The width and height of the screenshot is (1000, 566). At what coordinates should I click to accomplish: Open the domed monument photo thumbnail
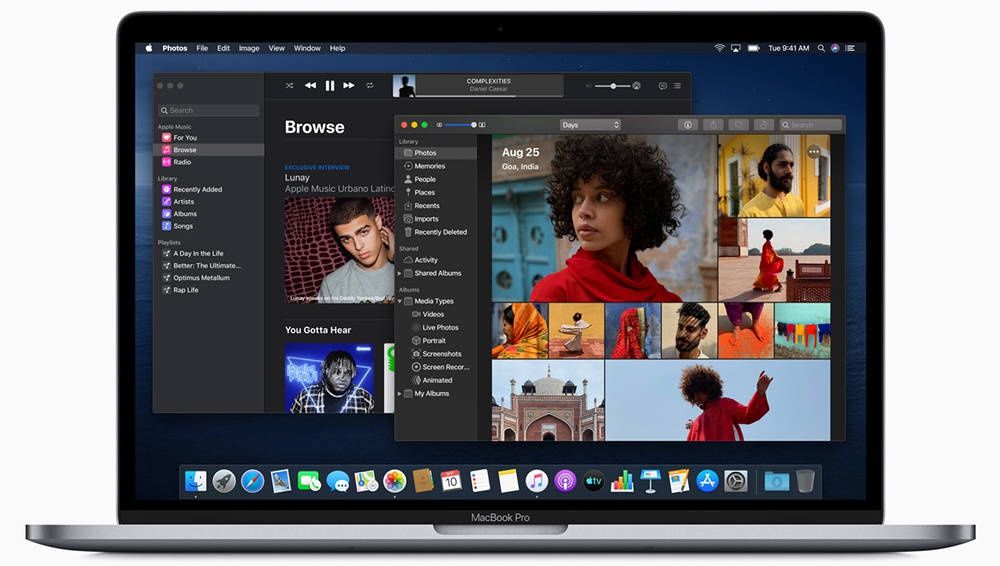[548, 401]
